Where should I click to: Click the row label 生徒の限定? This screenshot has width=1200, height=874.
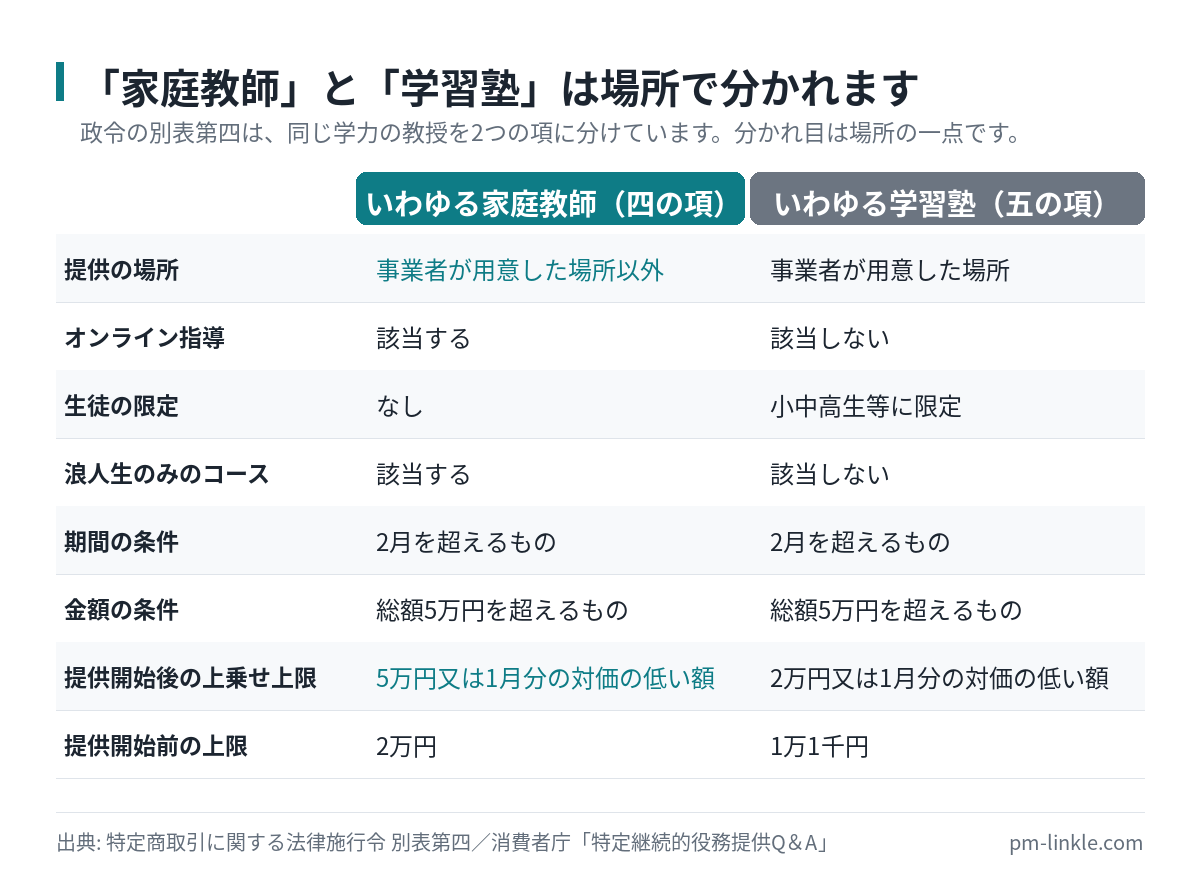(x=121, y=405)
